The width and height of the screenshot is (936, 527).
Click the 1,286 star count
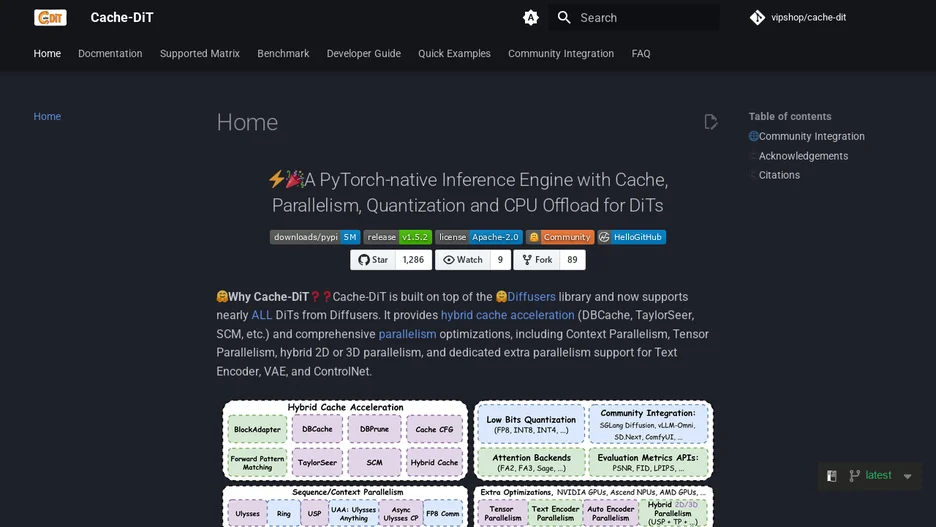tap(413, 260)
